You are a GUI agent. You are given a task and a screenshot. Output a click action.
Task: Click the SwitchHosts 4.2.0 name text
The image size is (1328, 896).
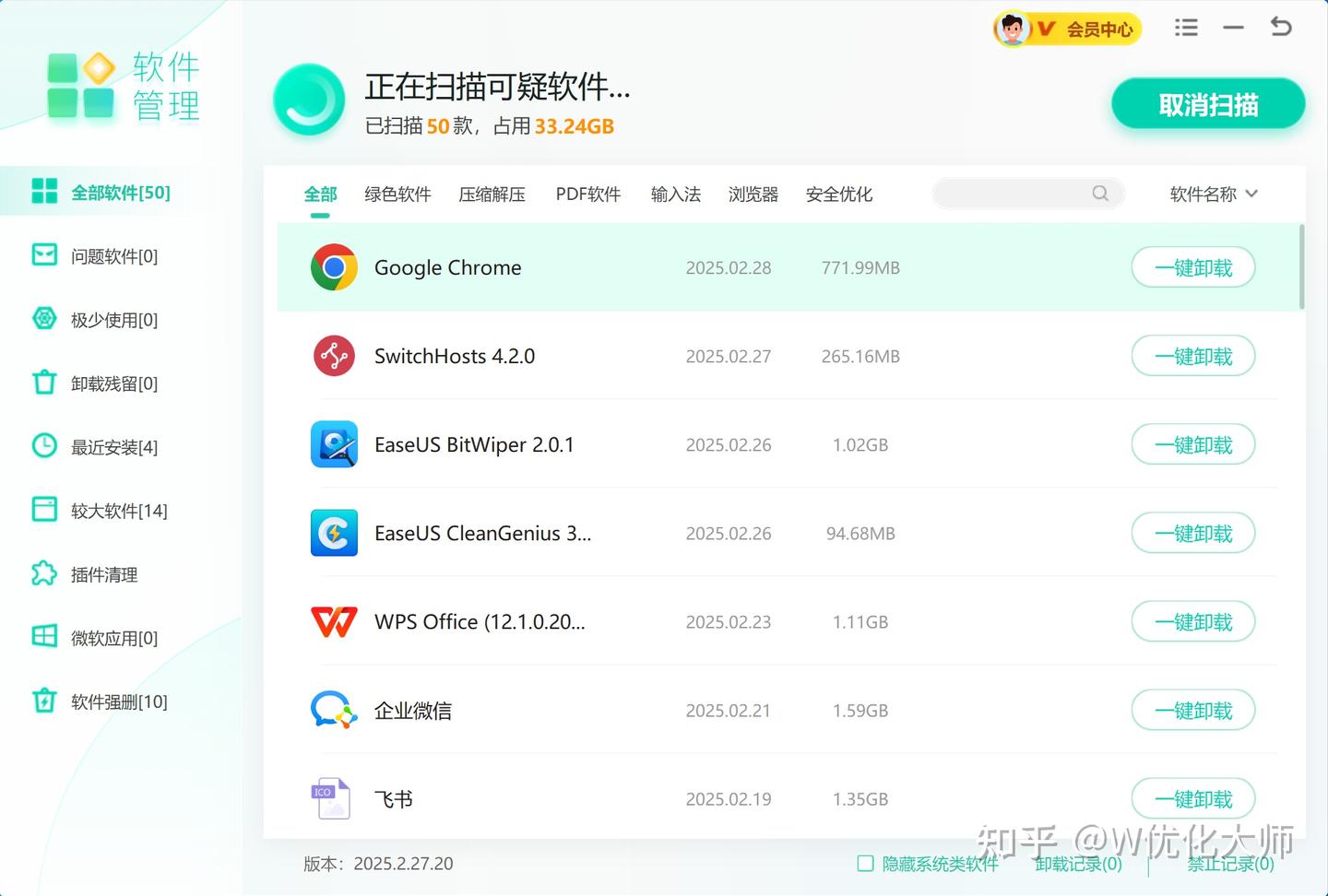point(455,356)
